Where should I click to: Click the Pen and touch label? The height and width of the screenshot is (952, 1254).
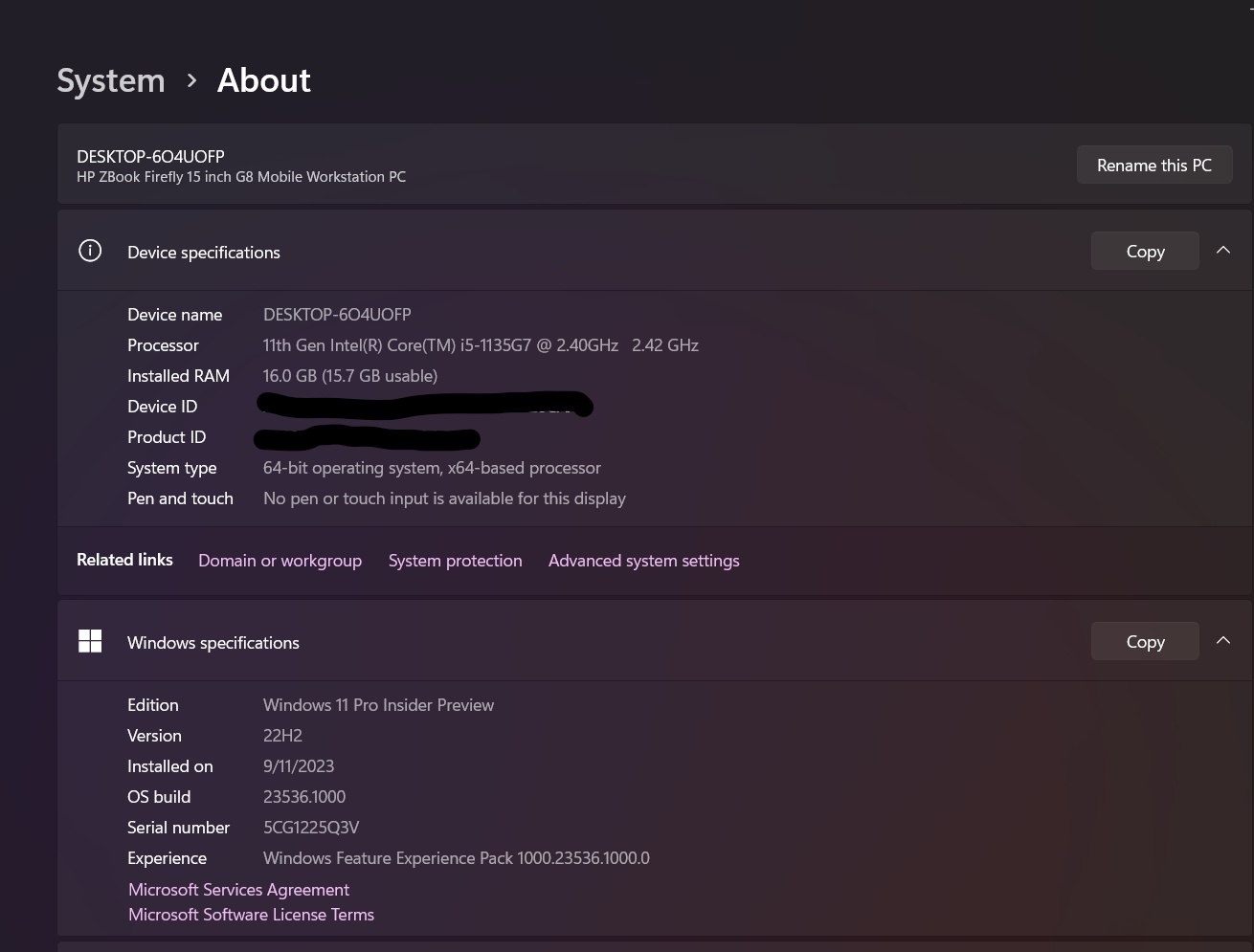click(x=180, y=498)
